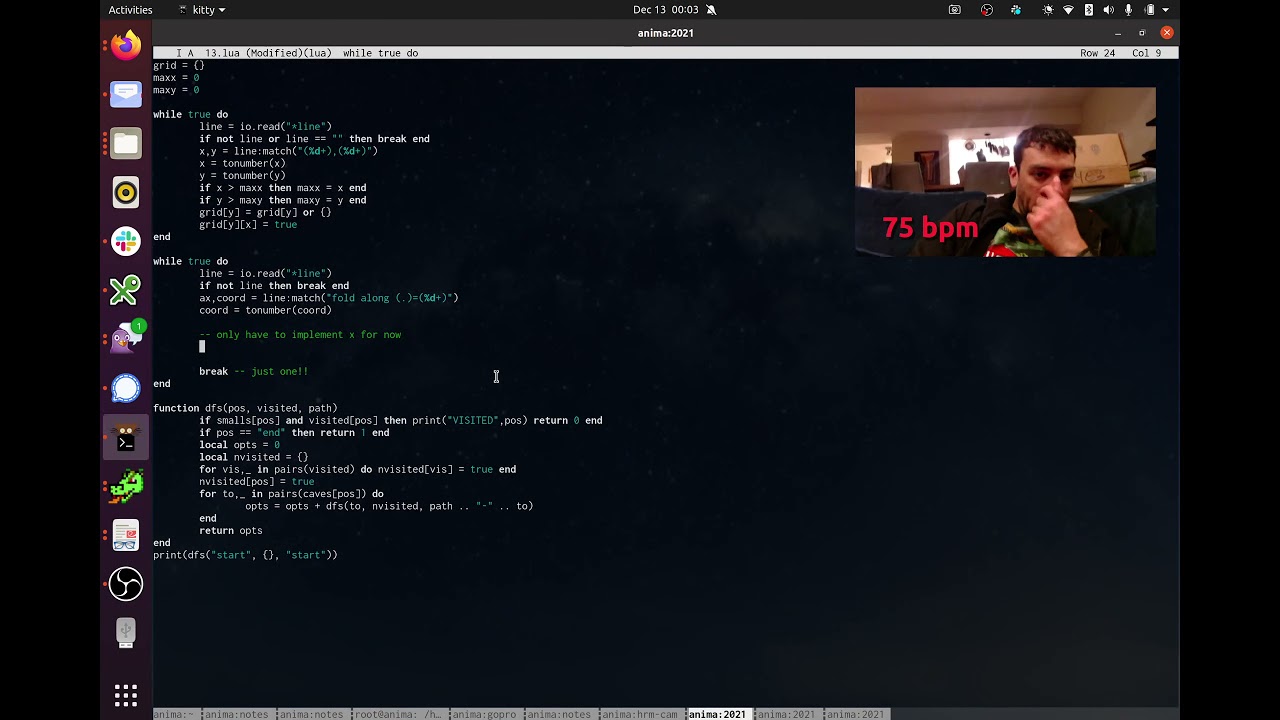Open the brightness indicator in top bar
The image size is (1280, 720).
click(x=1048, y=10)
